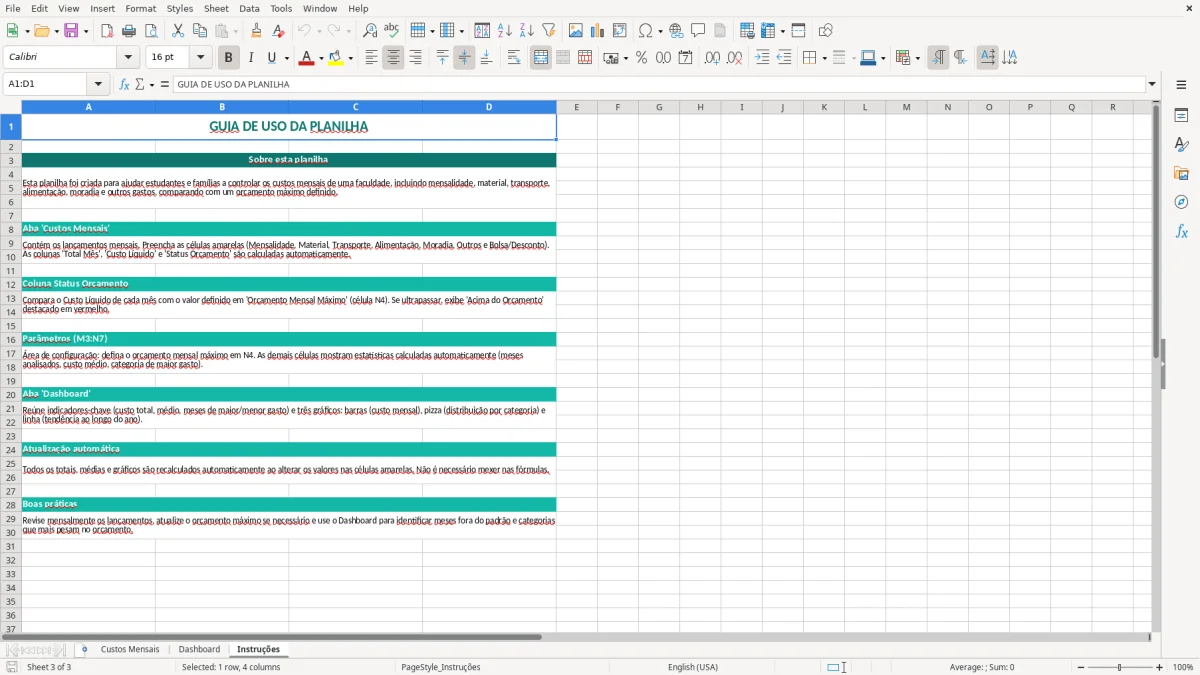
Task: Switch to Dashboard sheet tab
Action: (199, 650)
